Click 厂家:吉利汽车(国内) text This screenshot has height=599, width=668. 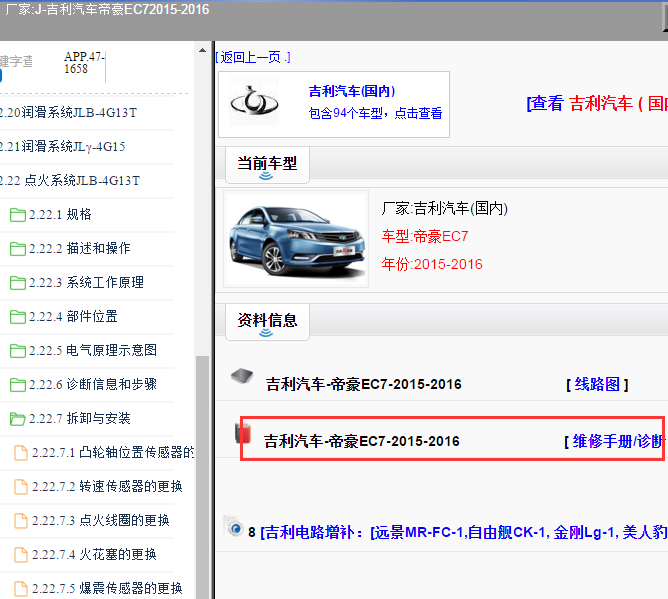(444, 209)
